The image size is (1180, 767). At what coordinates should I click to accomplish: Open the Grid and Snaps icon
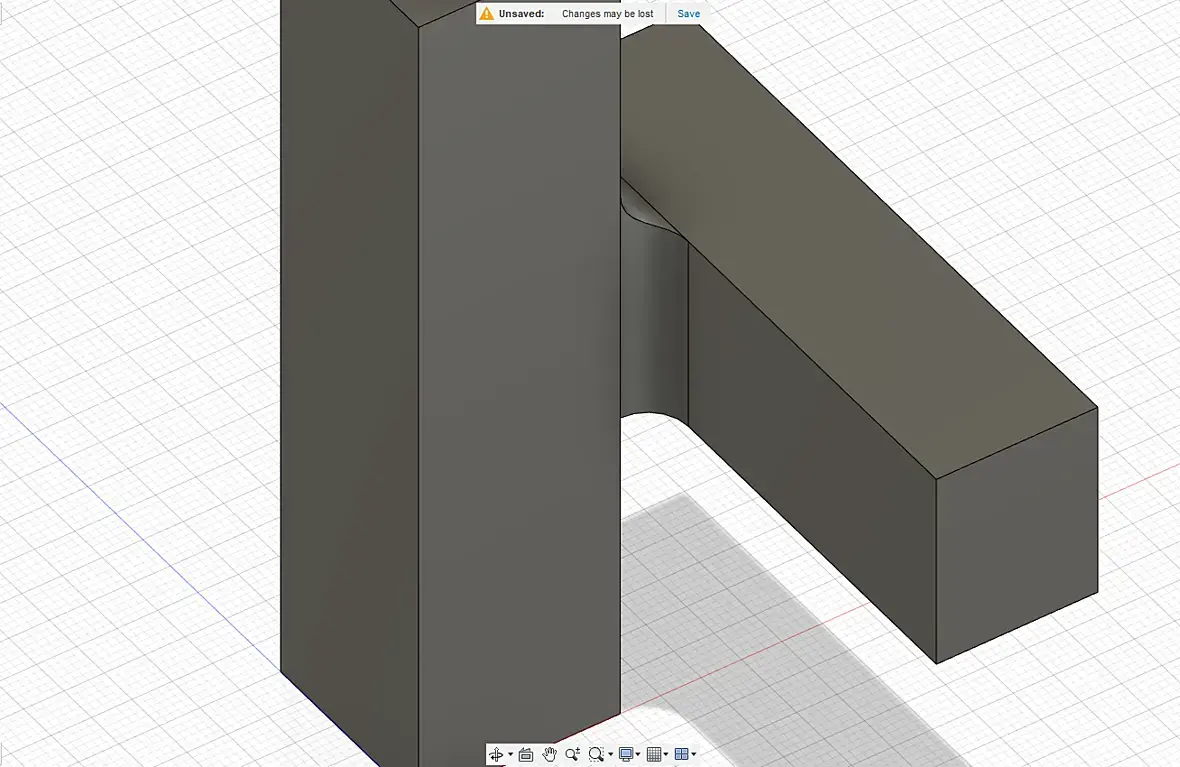click(653, 754)
